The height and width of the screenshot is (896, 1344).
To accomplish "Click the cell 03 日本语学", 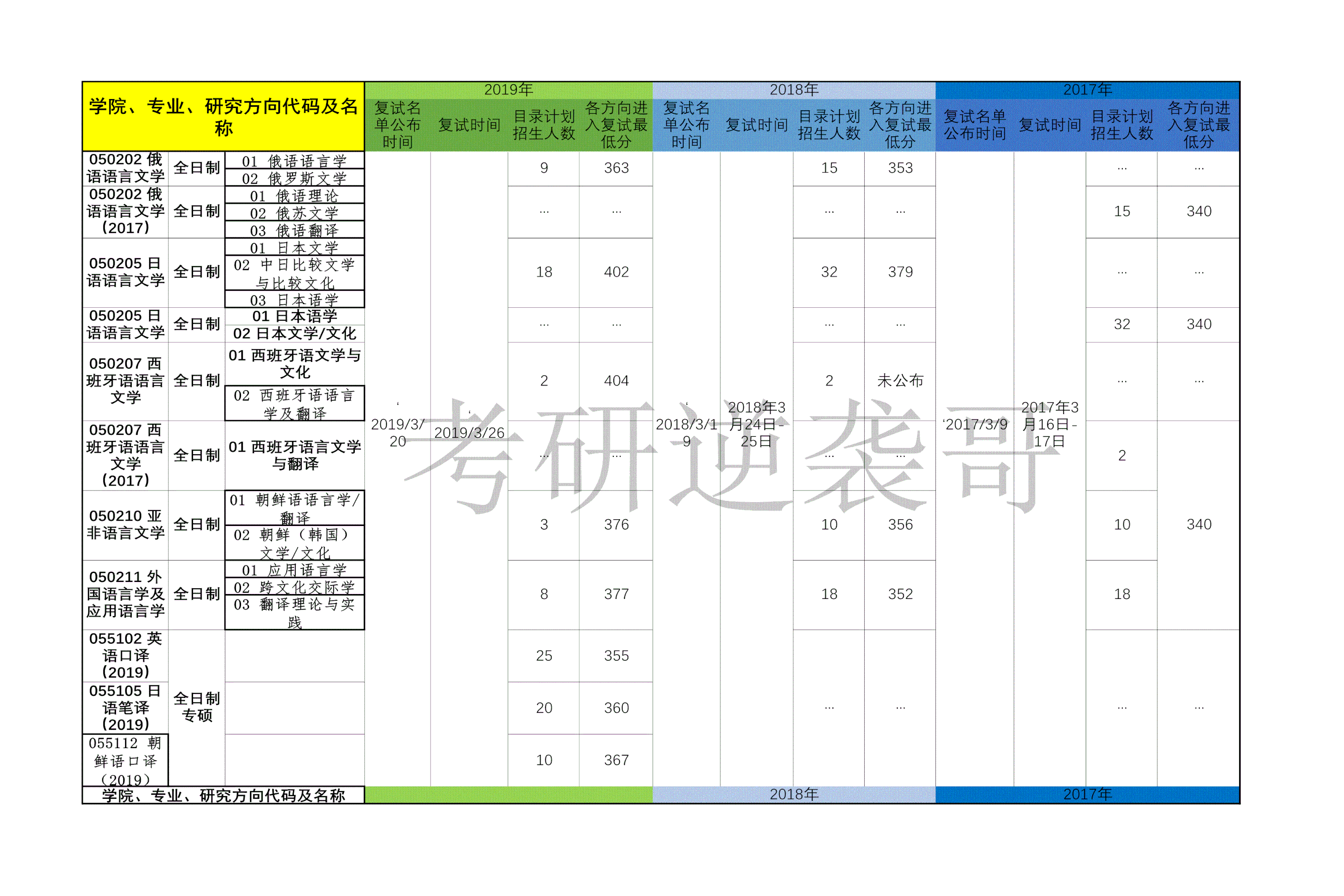I will [295, 299].
